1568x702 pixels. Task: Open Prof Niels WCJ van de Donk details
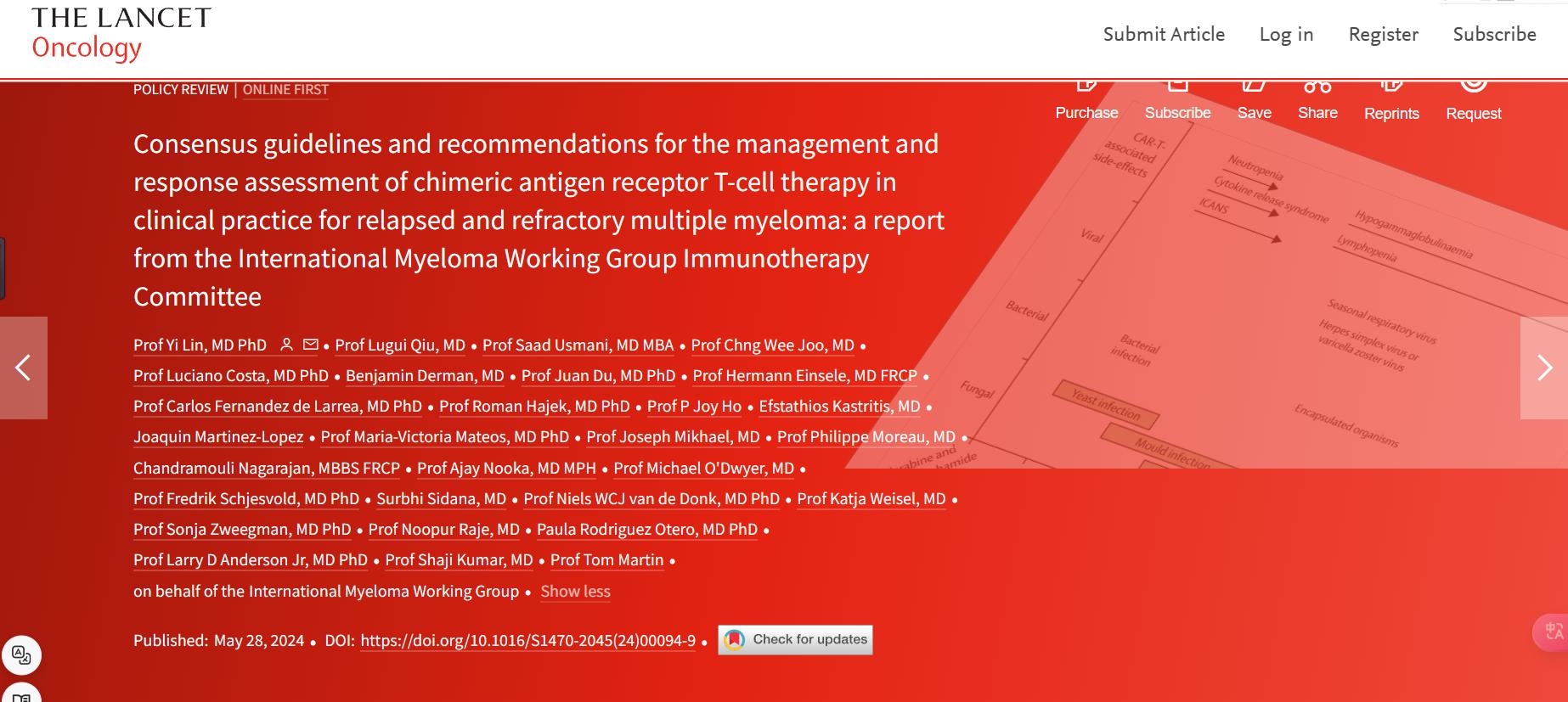(651, 498)
